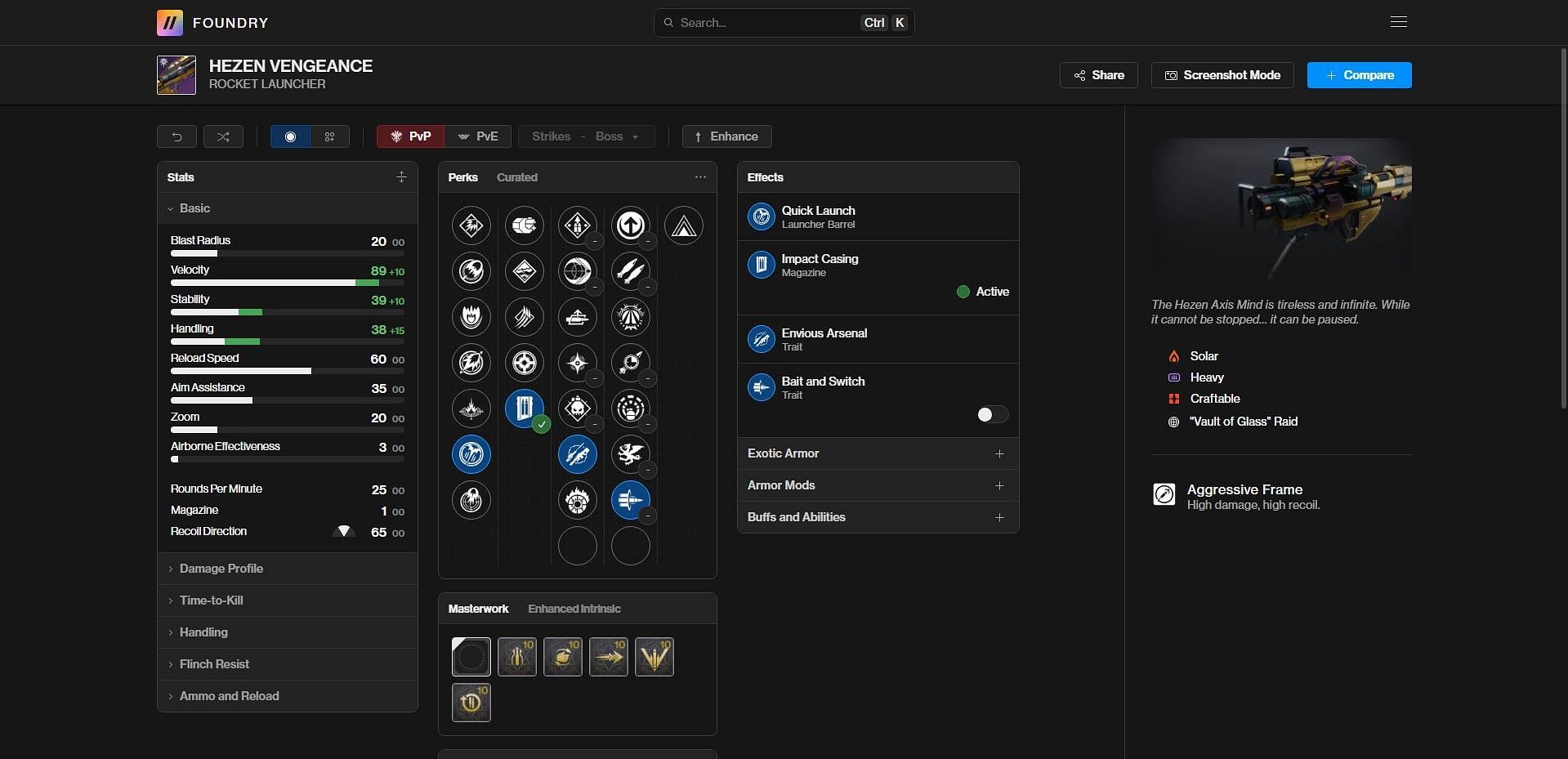Toggle the enhance badge on dragon perk
The width and height of the screenshot is (1568, 759).
pos(647,471)
